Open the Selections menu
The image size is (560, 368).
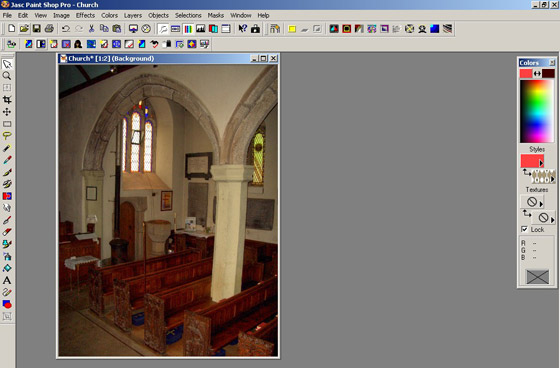tap(188, 15)
